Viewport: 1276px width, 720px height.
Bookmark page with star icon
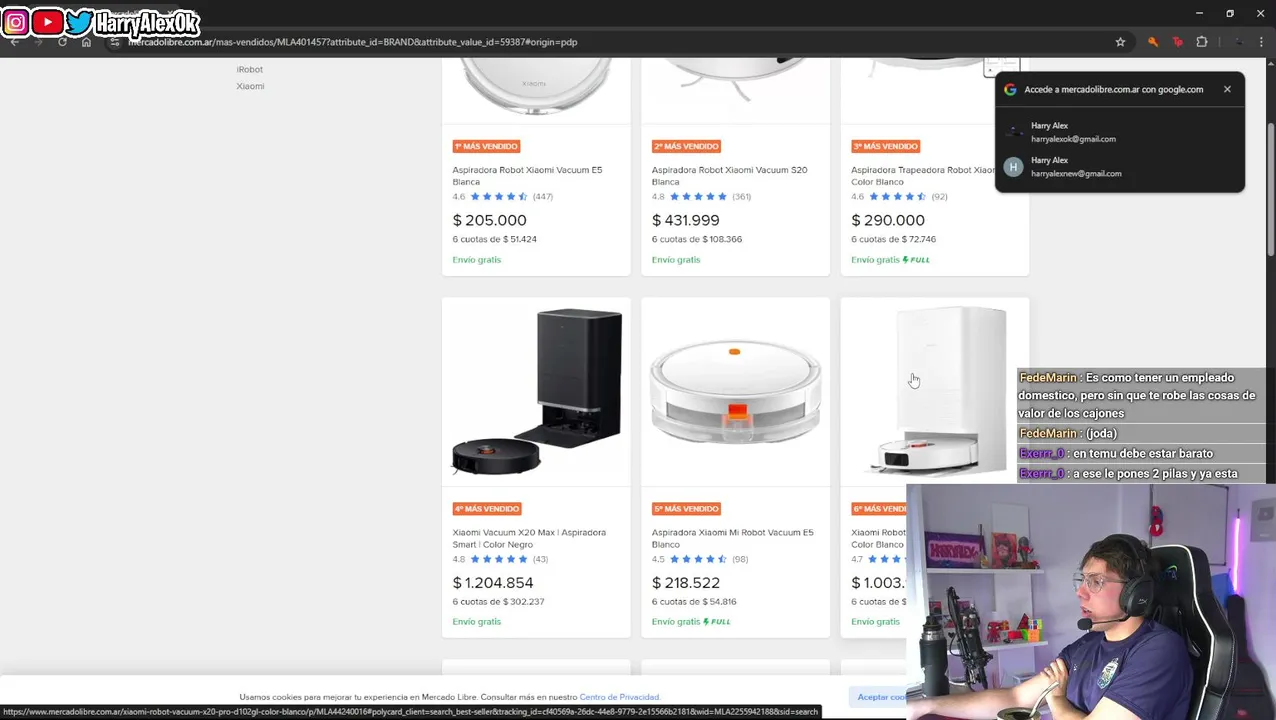(x=1120, y=42)
